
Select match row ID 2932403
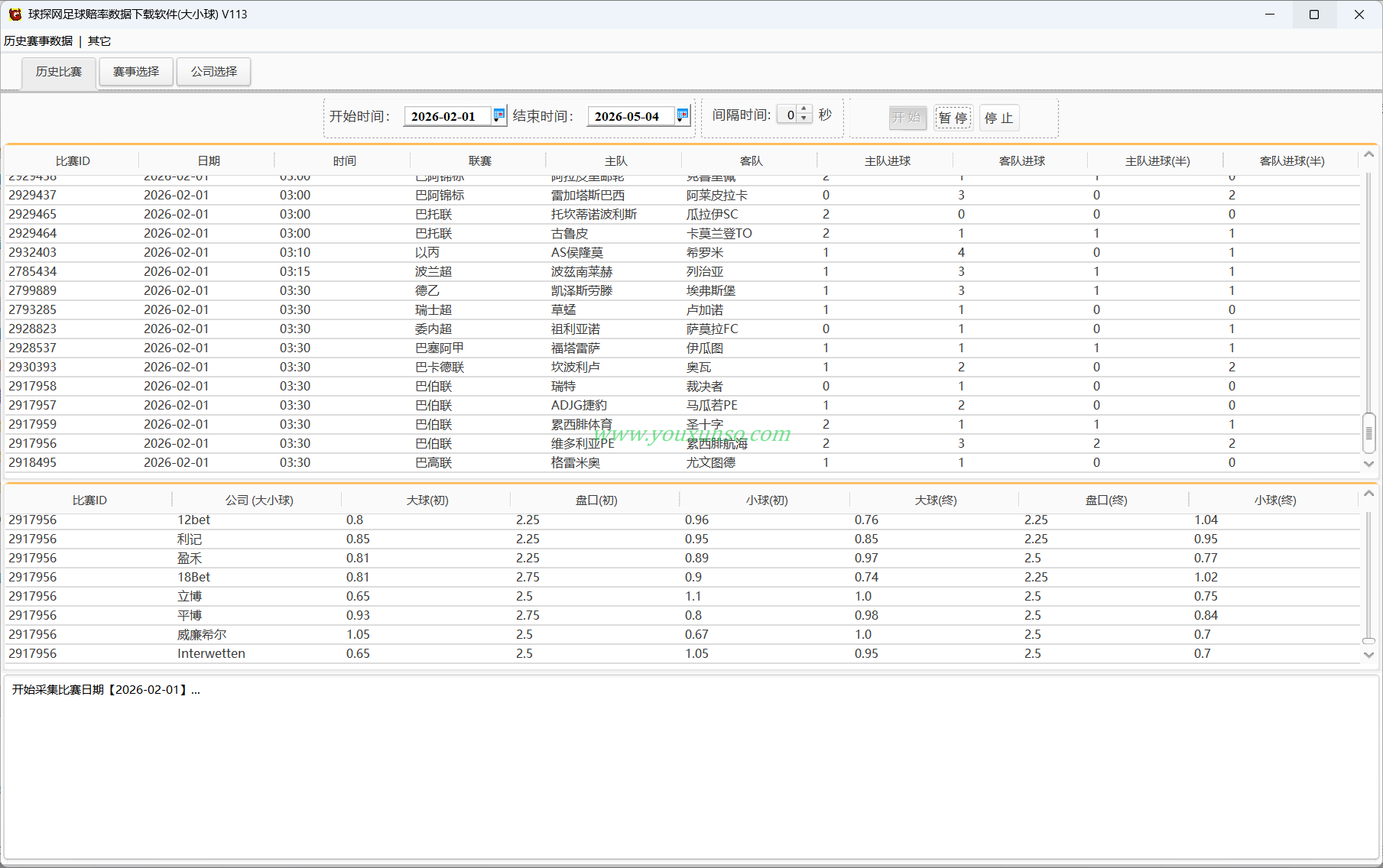[x=682, y=253]
